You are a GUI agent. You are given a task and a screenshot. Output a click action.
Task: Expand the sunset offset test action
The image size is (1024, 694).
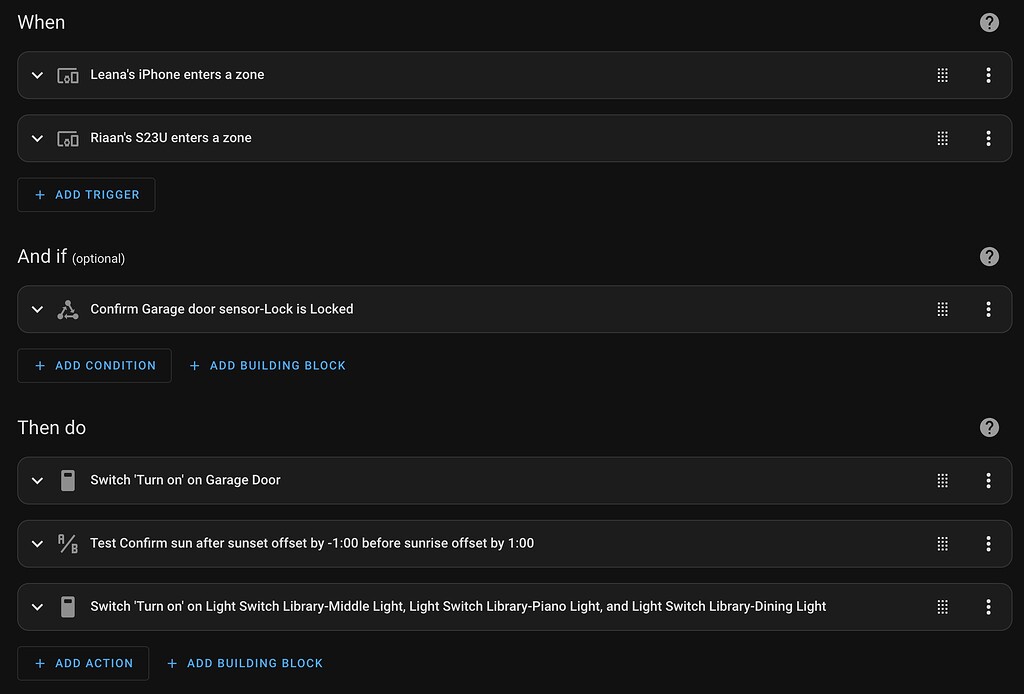click(x=37, y=543)
